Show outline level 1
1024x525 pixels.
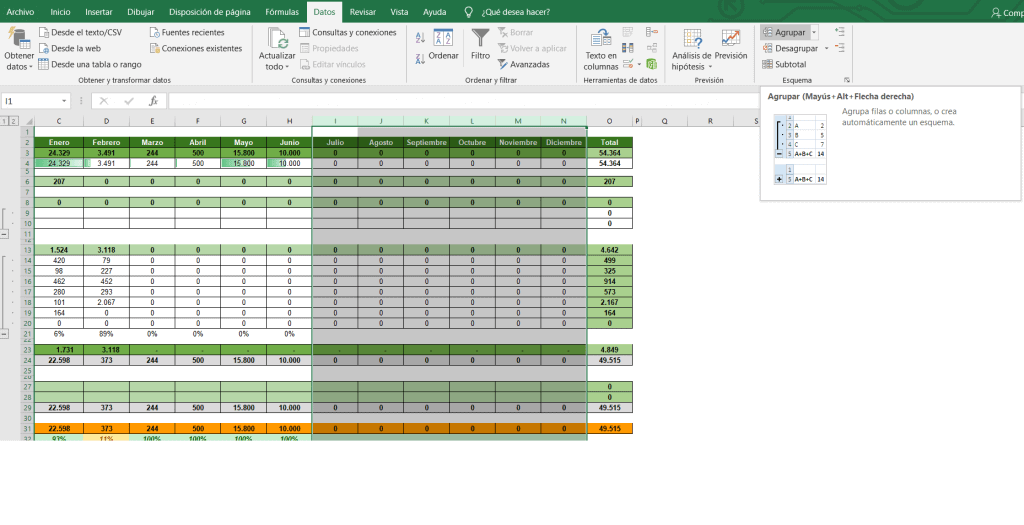(4, 121)
